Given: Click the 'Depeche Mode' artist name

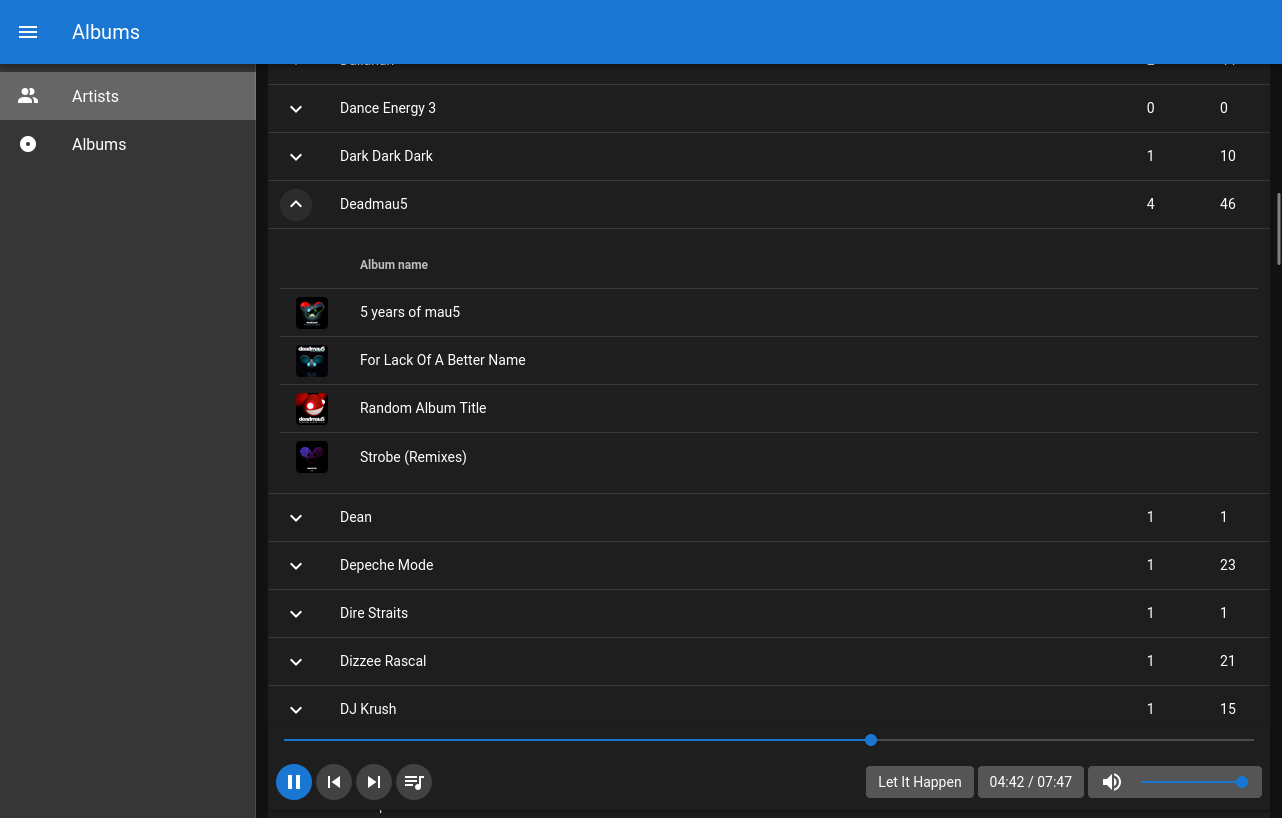Looking at the screenshot, I should coord(386,565).
